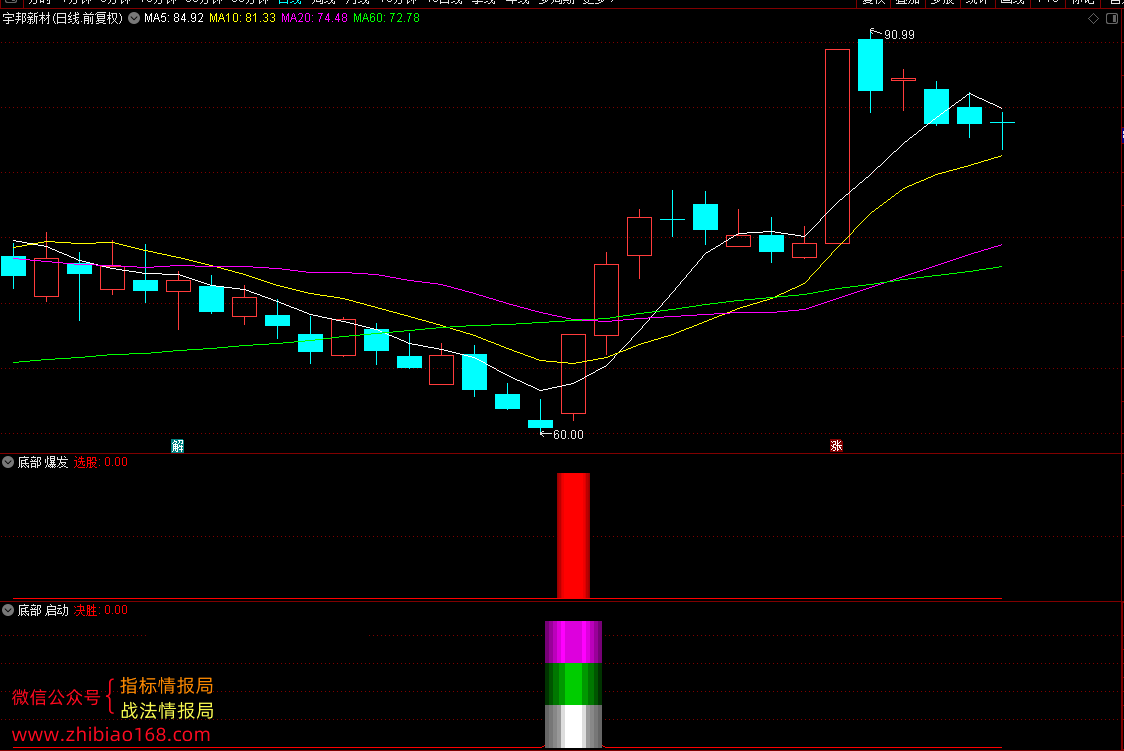
Task: Select the magenta segment of 决胜 signal bar
Action: [x=573, y=642]
